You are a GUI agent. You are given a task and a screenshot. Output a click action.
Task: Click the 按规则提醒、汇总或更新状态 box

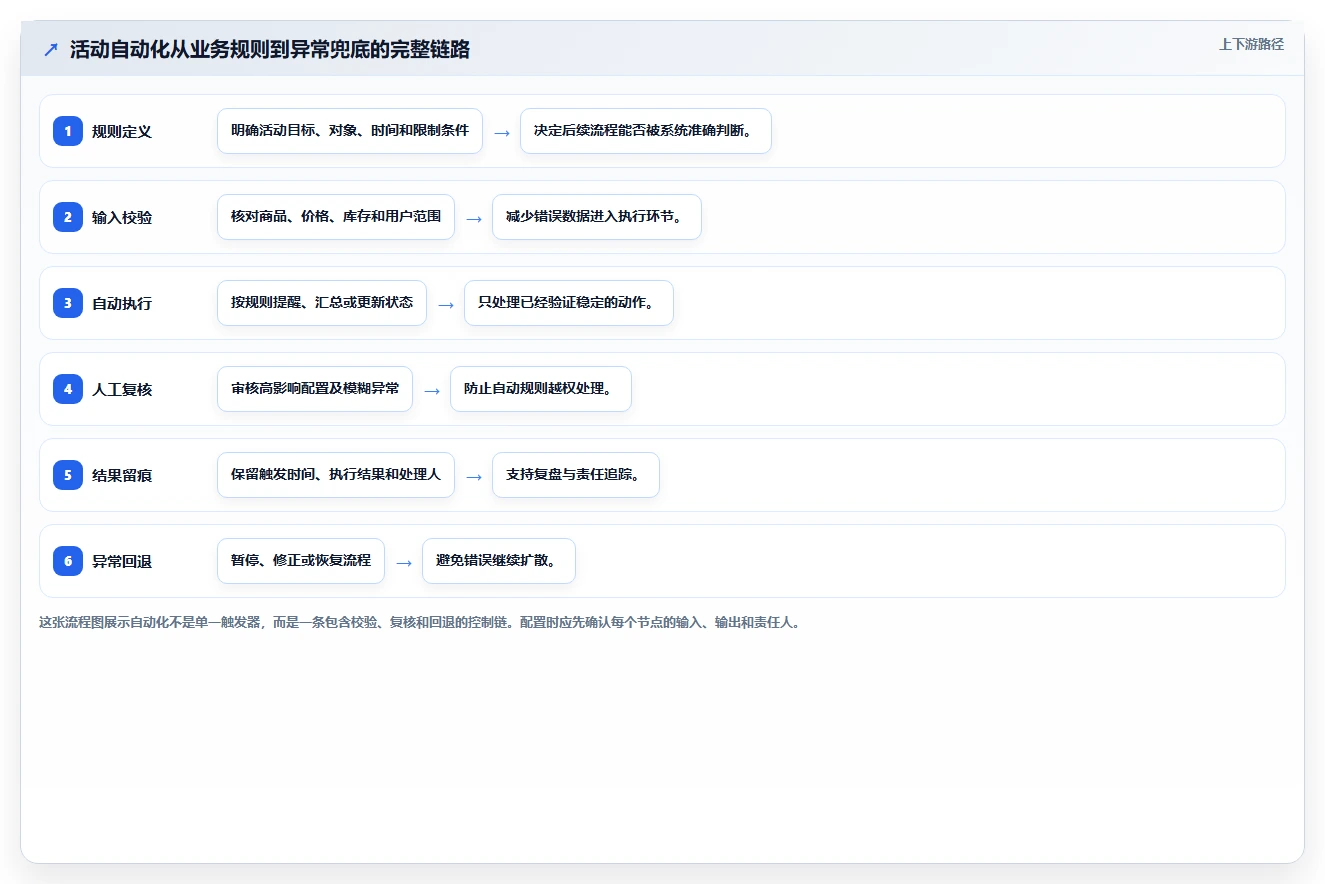[322, 303]
